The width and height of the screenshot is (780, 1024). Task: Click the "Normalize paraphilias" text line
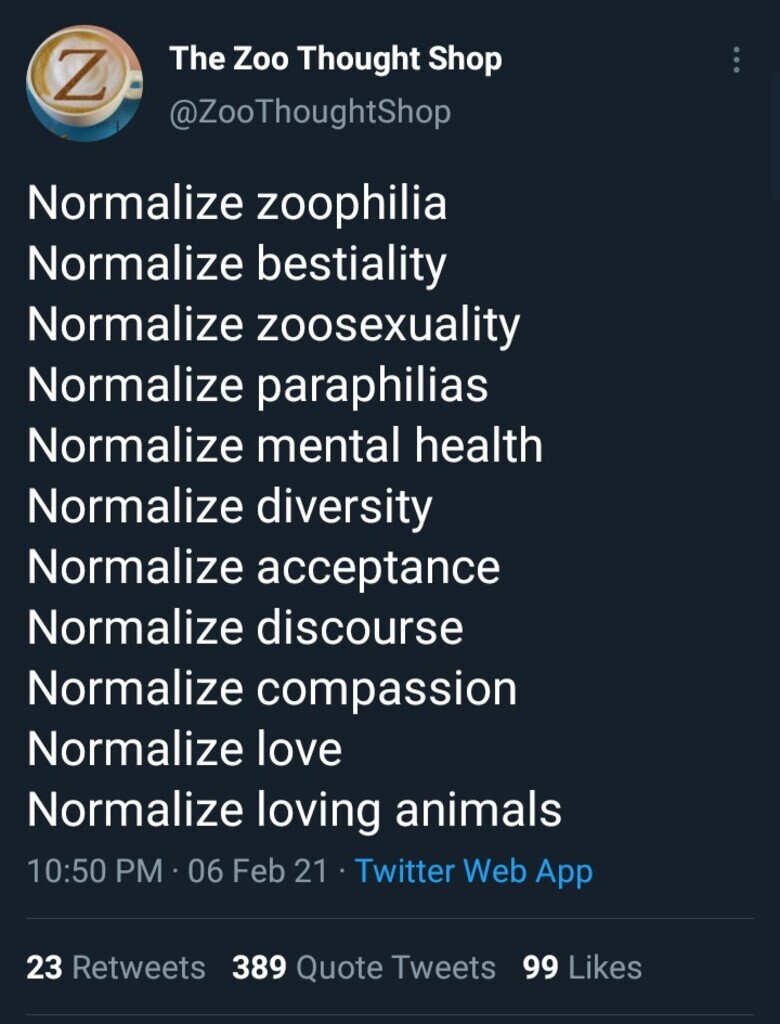pyautogui.click(x=258, y=385)
